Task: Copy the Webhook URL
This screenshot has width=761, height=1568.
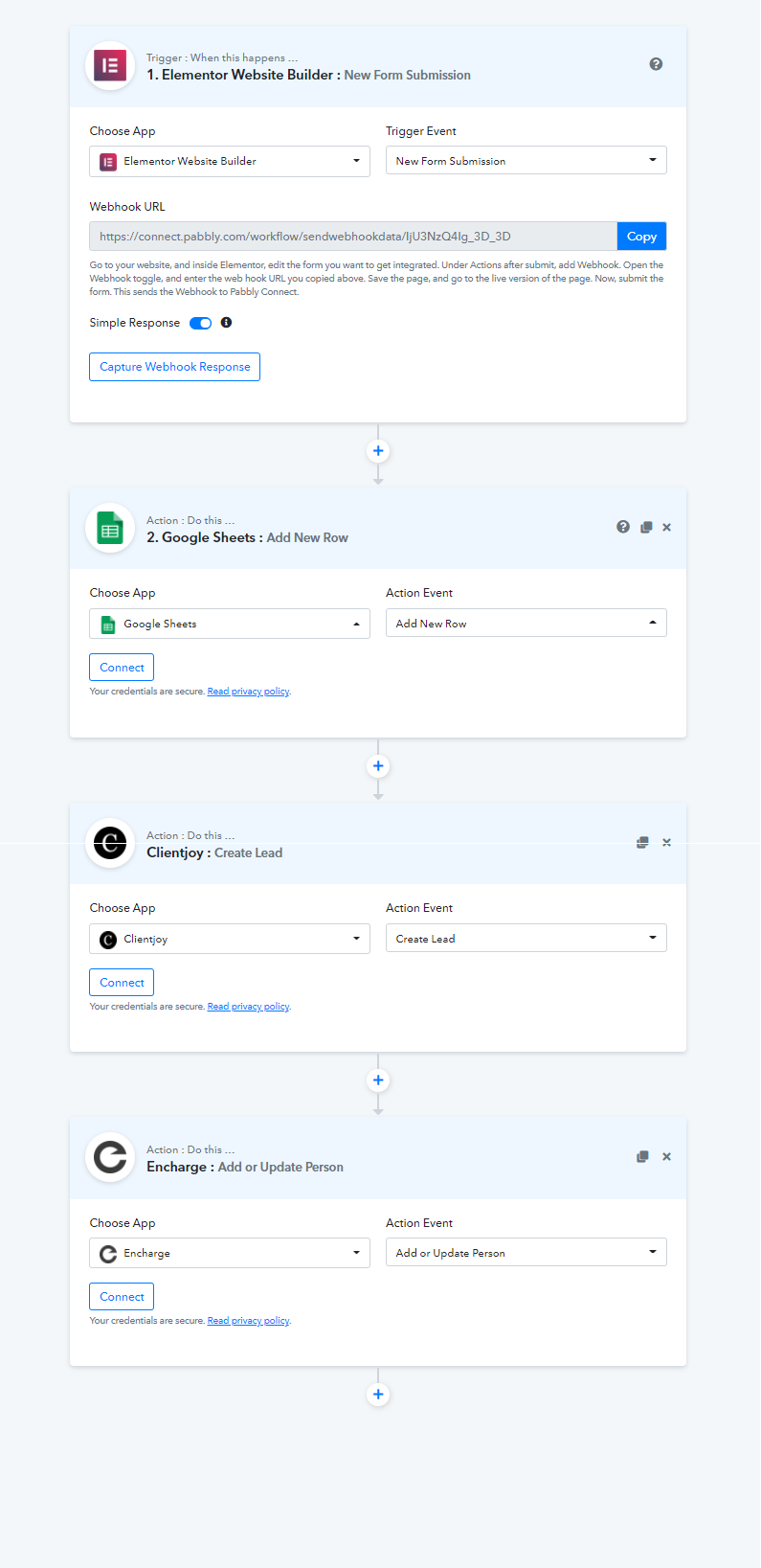Action: tap(641, 237)
